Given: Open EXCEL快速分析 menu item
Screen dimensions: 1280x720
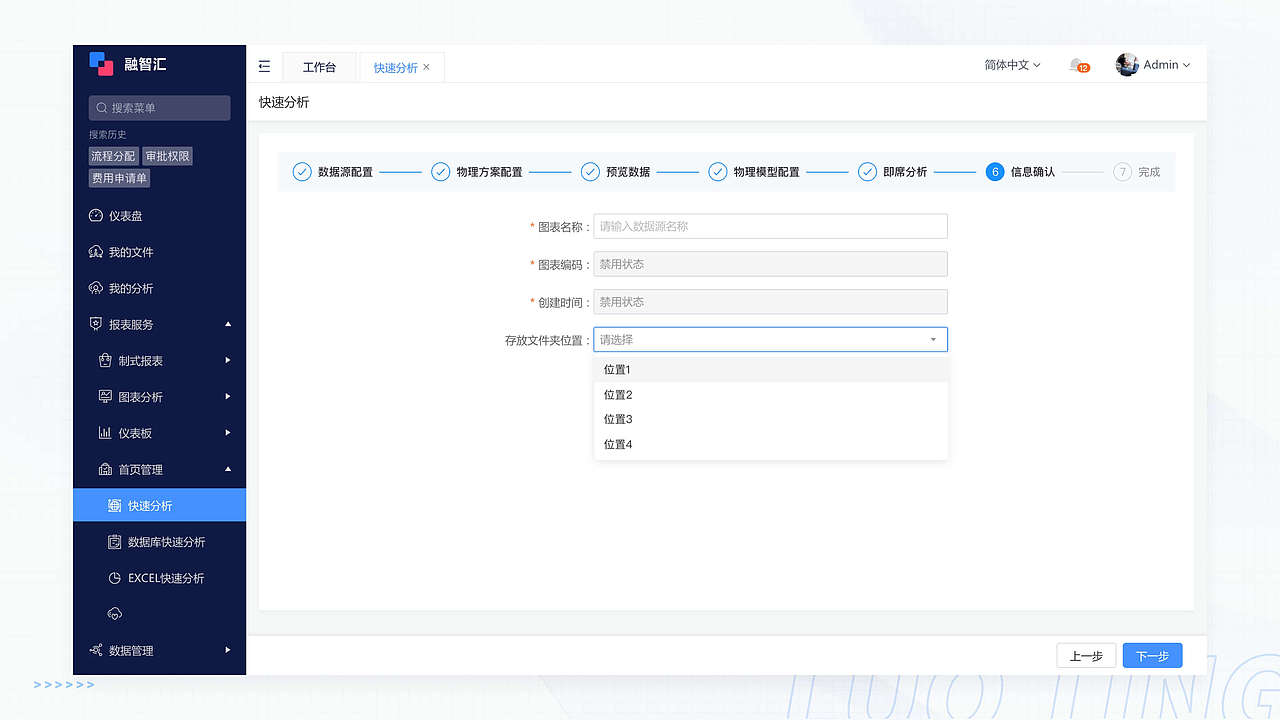Looking at the screenshot, I should [159, 578].
